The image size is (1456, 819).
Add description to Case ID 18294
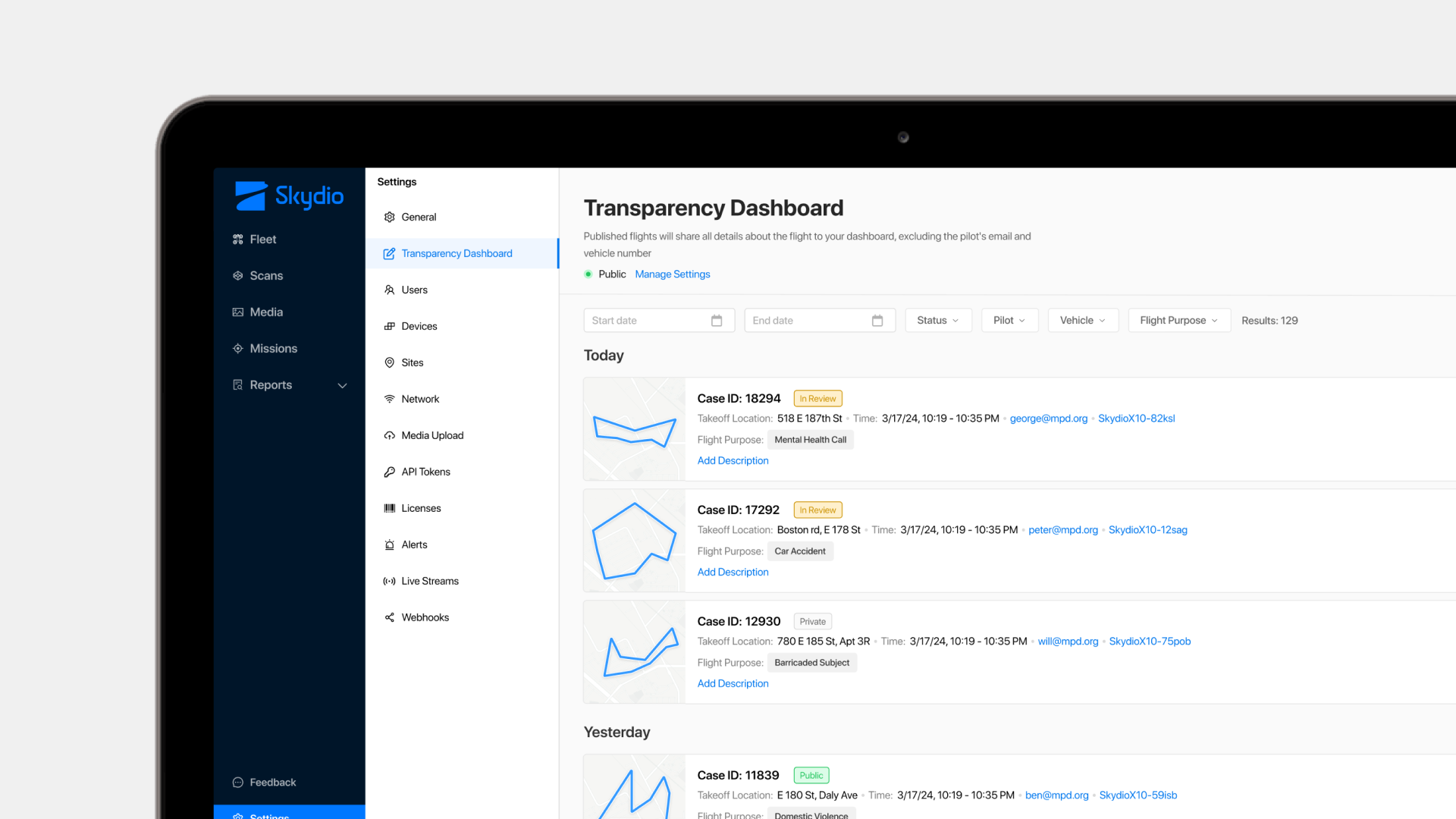coord(733,460)
